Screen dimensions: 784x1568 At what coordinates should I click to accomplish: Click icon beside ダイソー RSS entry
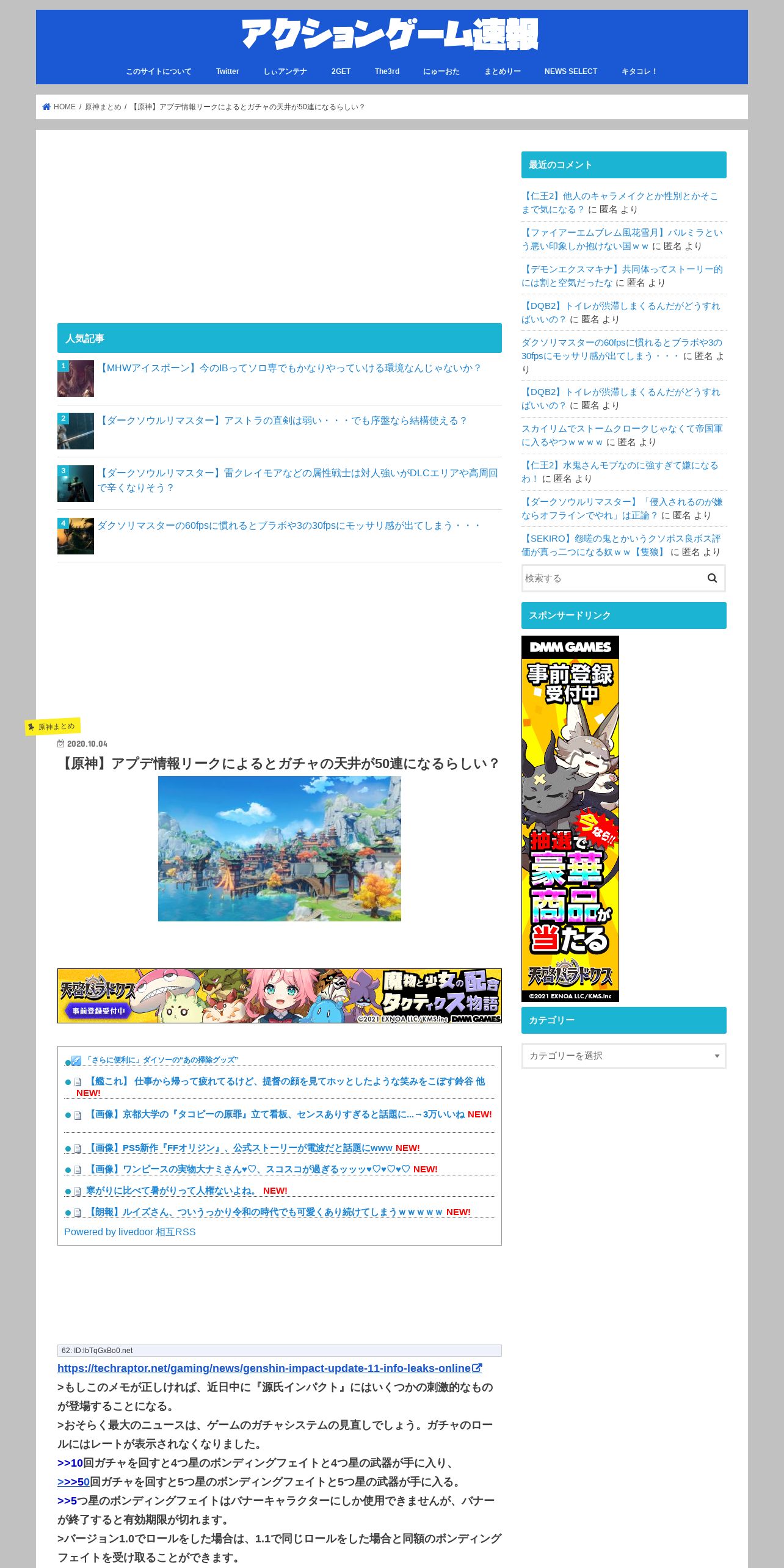tap(76, 1061)
